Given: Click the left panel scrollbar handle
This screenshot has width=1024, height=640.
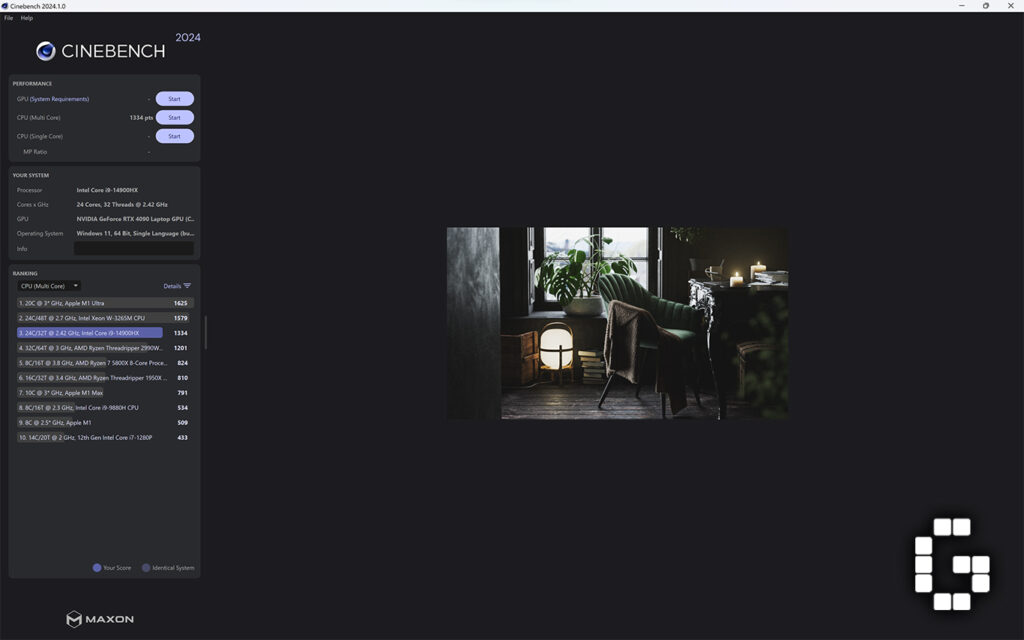Looking at the screenshot, I should pyautogui.click(x=206, y=333).
